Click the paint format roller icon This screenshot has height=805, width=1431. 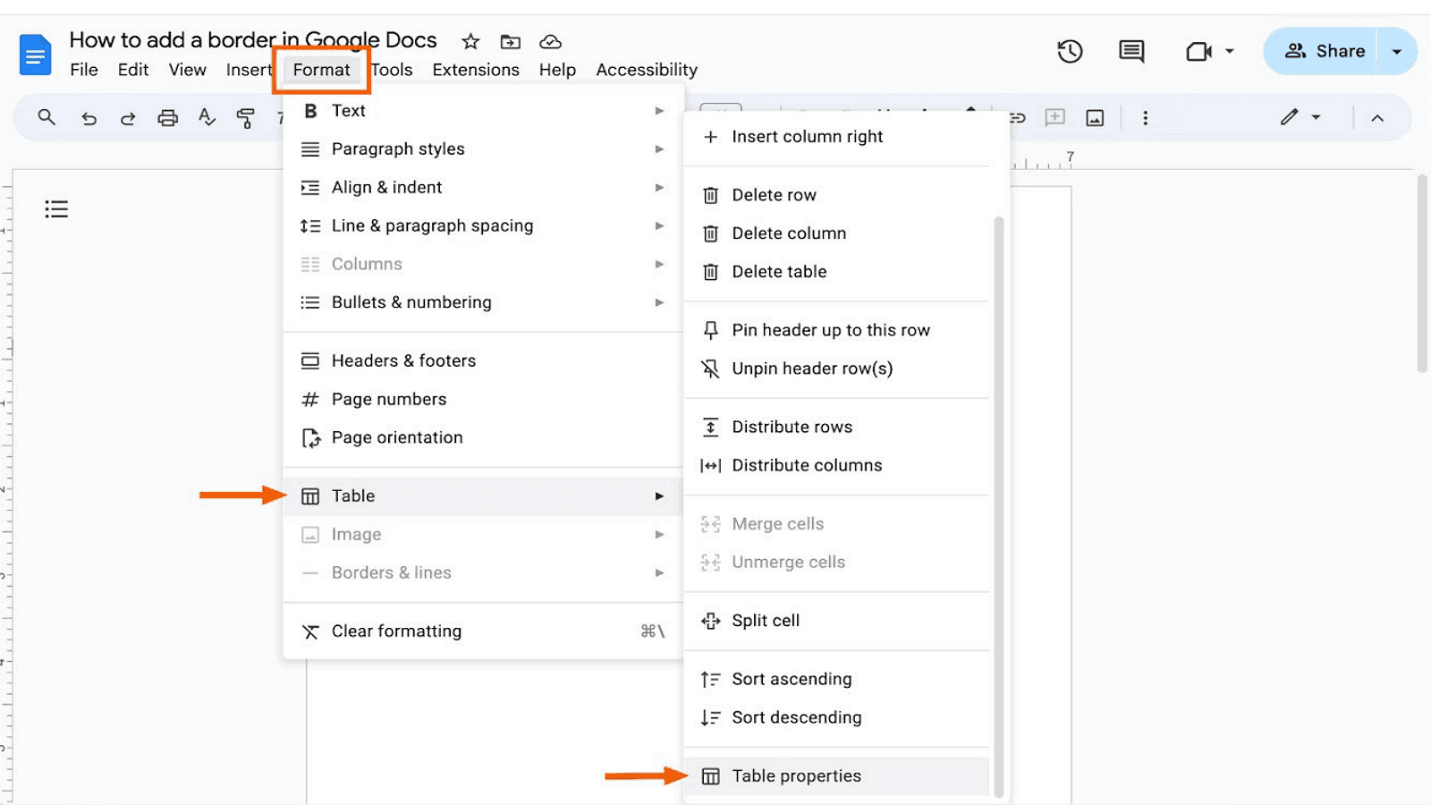point(245,118)
